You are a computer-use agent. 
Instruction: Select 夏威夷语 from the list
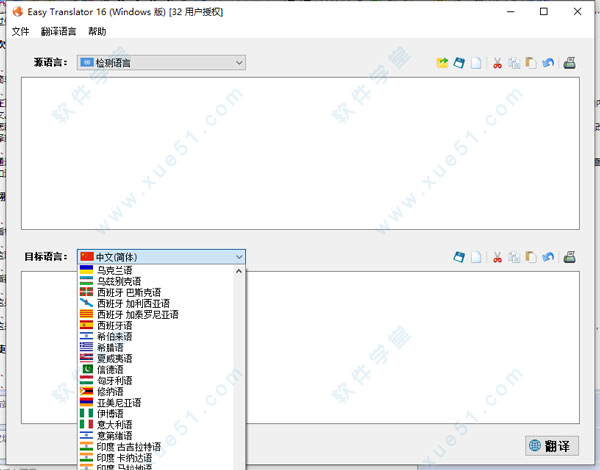click(156, 359)
